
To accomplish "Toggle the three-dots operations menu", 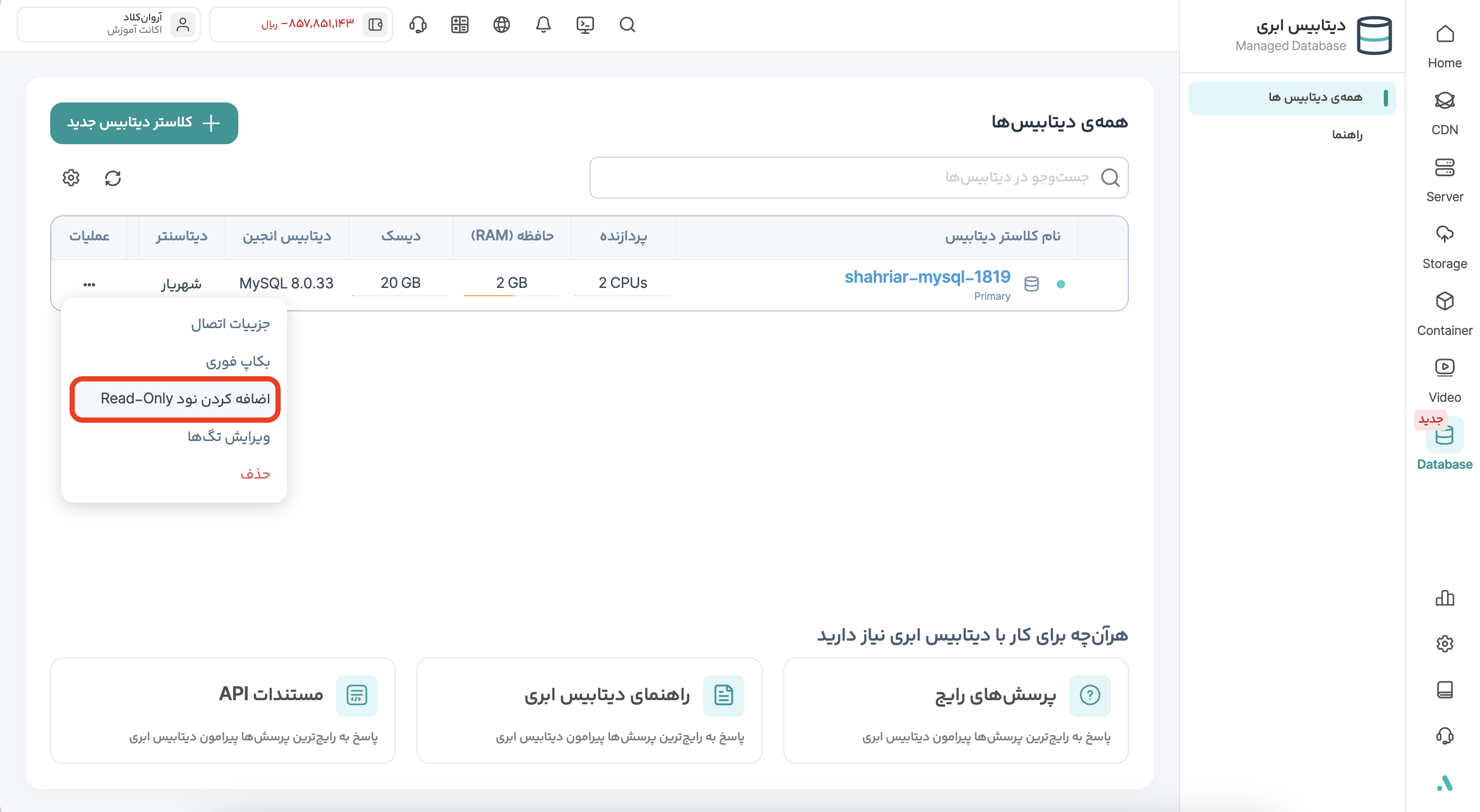I will point(89,284).
